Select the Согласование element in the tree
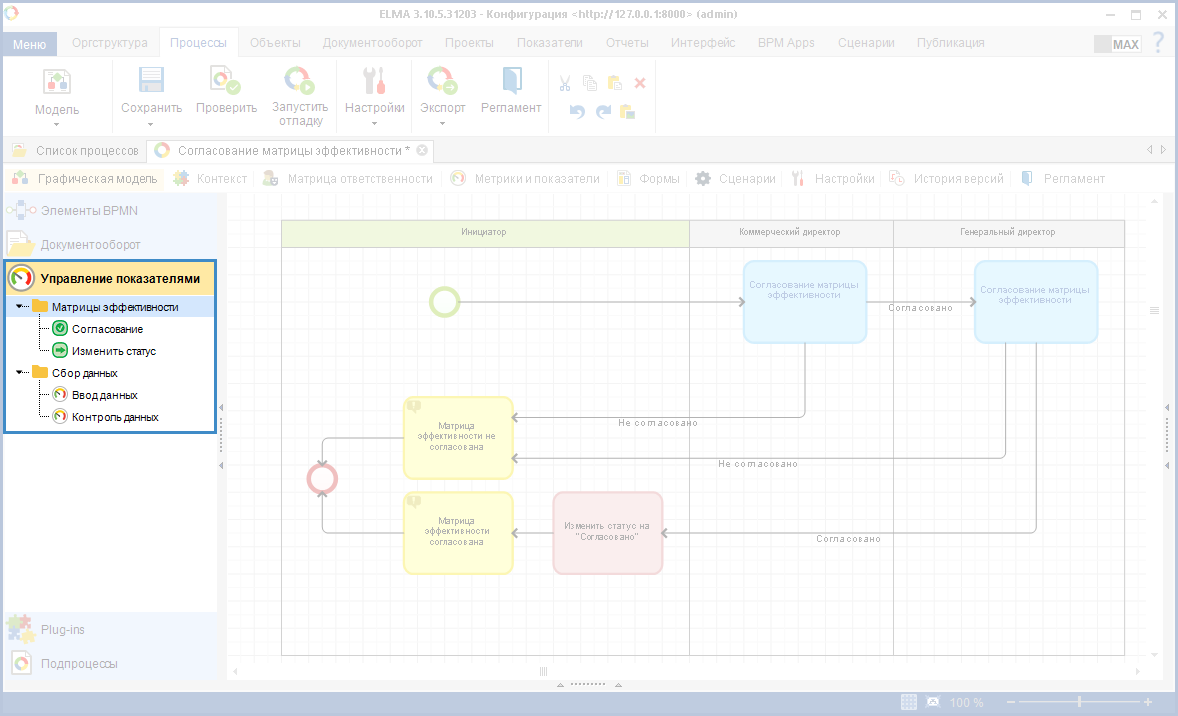Screen dimensions: 1178x716 pos(107,329)
